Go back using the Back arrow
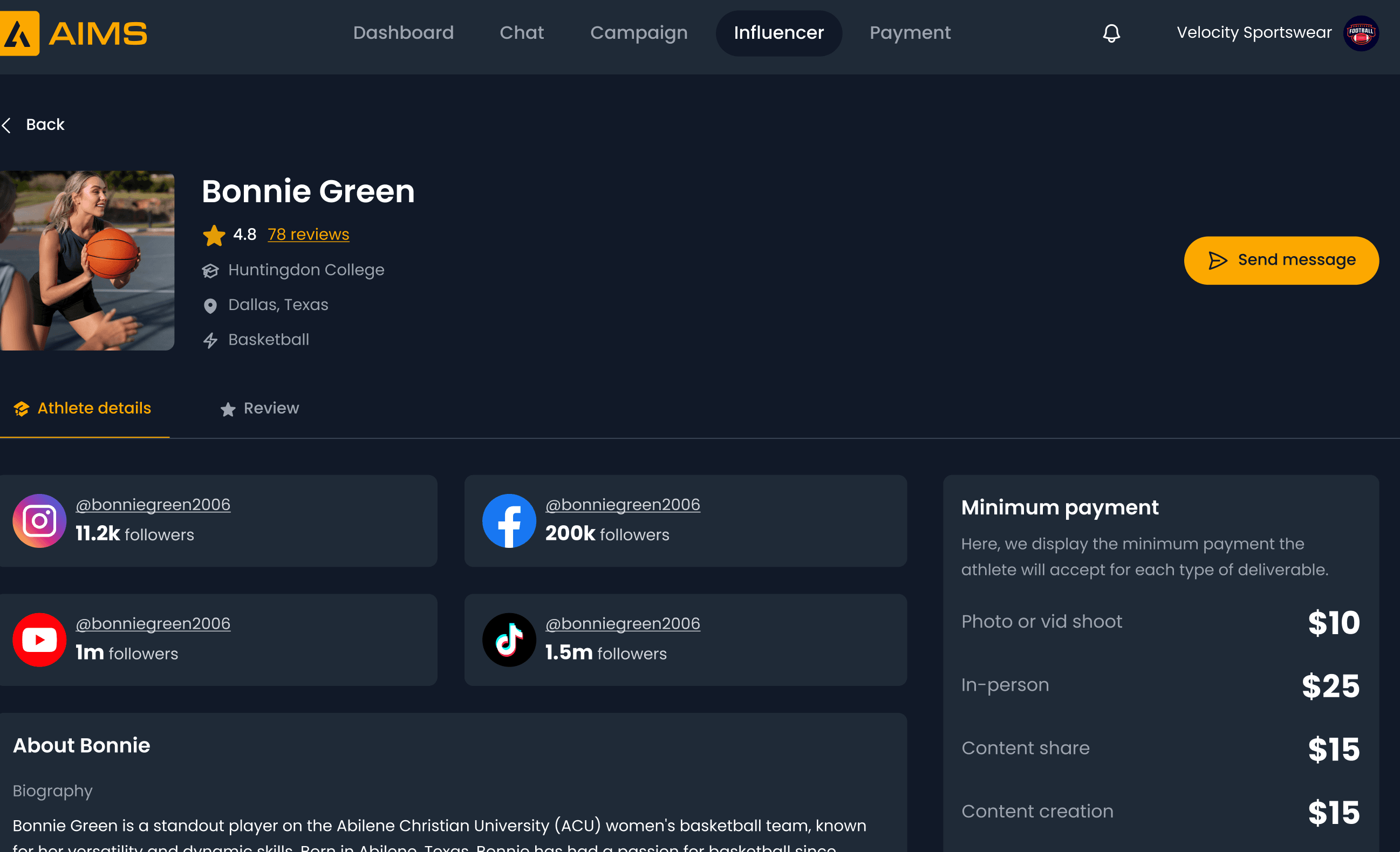Image resolution: width=1400 pixels, height=852 pixels. click(8, 125)
